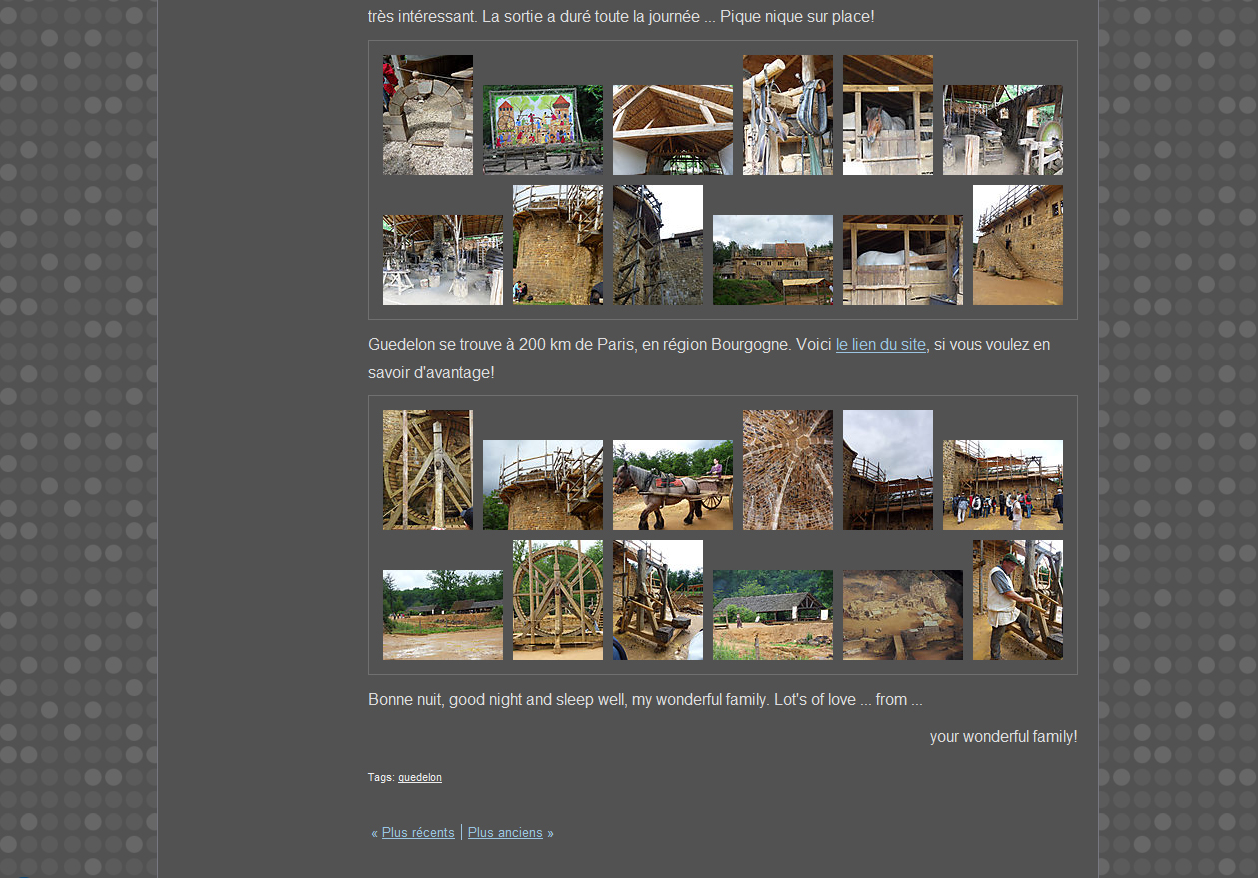View the horse pulling a cart photo
Viewport: 1258px width, 878px height.
click(x=673, y=485)
